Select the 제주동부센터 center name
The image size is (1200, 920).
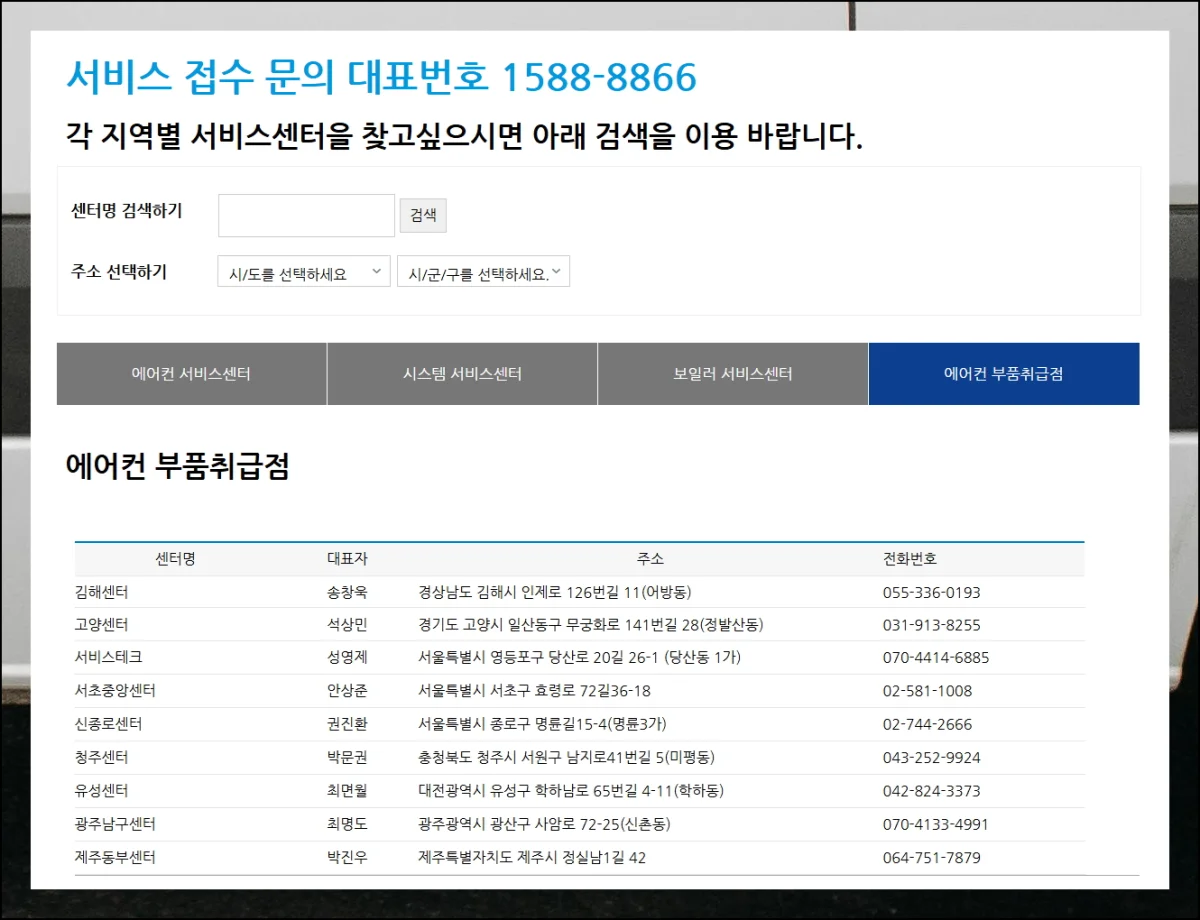point(115,858)
